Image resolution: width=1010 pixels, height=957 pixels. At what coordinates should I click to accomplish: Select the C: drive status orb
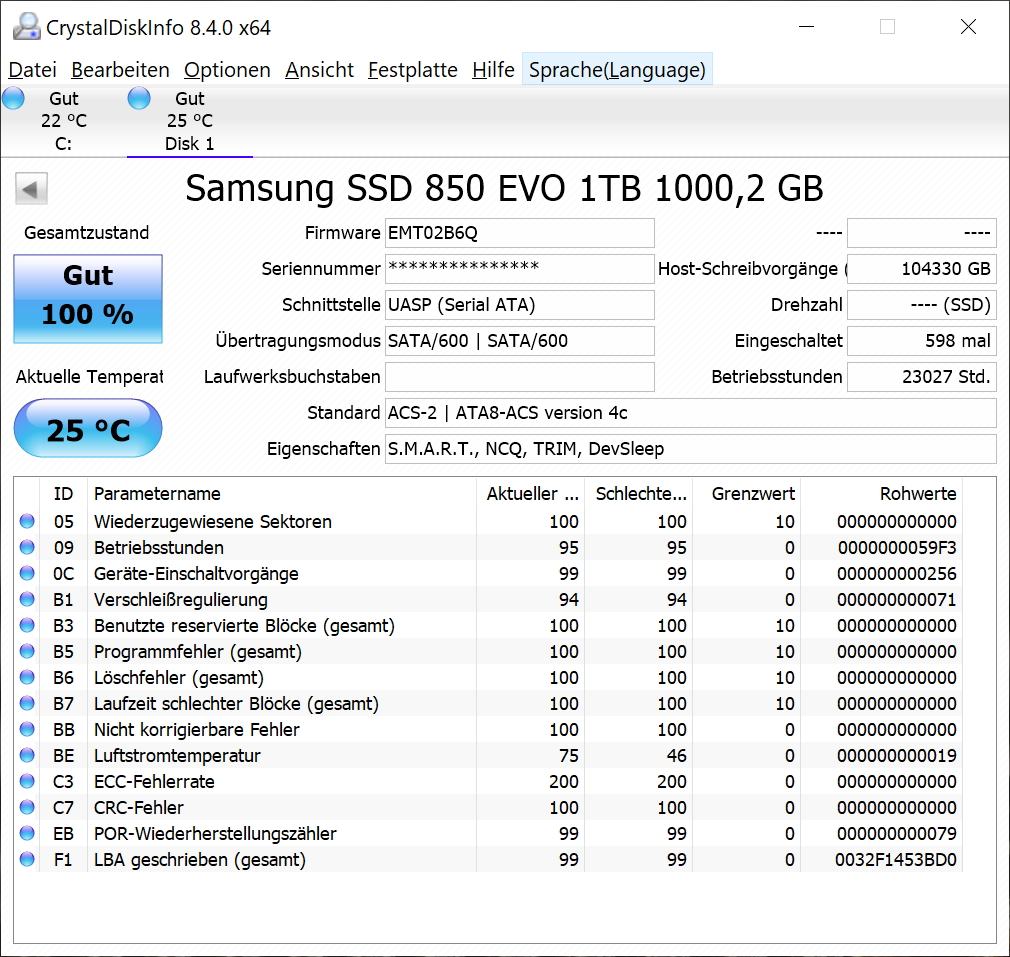tap(14, 98)
